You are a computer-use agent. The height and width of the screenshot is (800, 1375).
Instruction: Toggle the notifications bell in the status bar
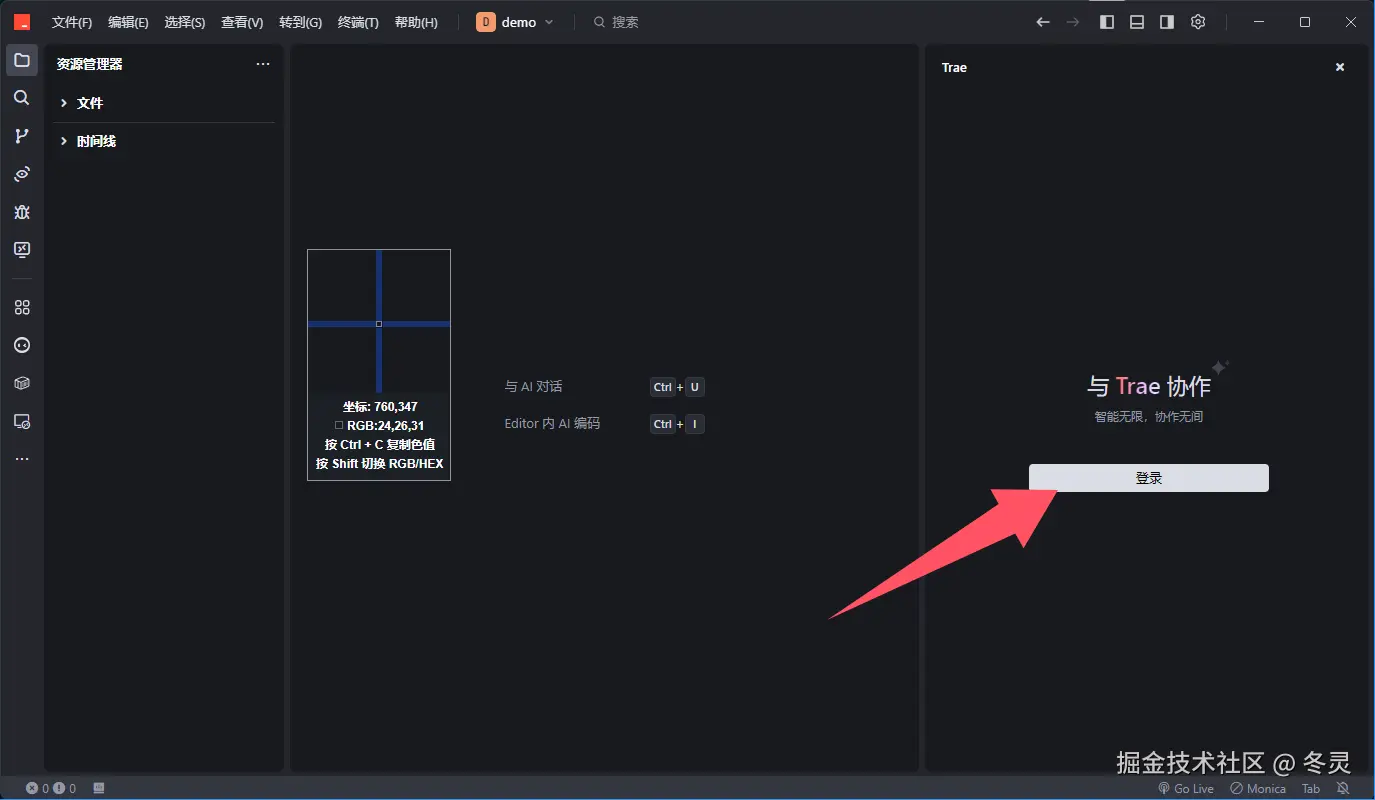1343,788
